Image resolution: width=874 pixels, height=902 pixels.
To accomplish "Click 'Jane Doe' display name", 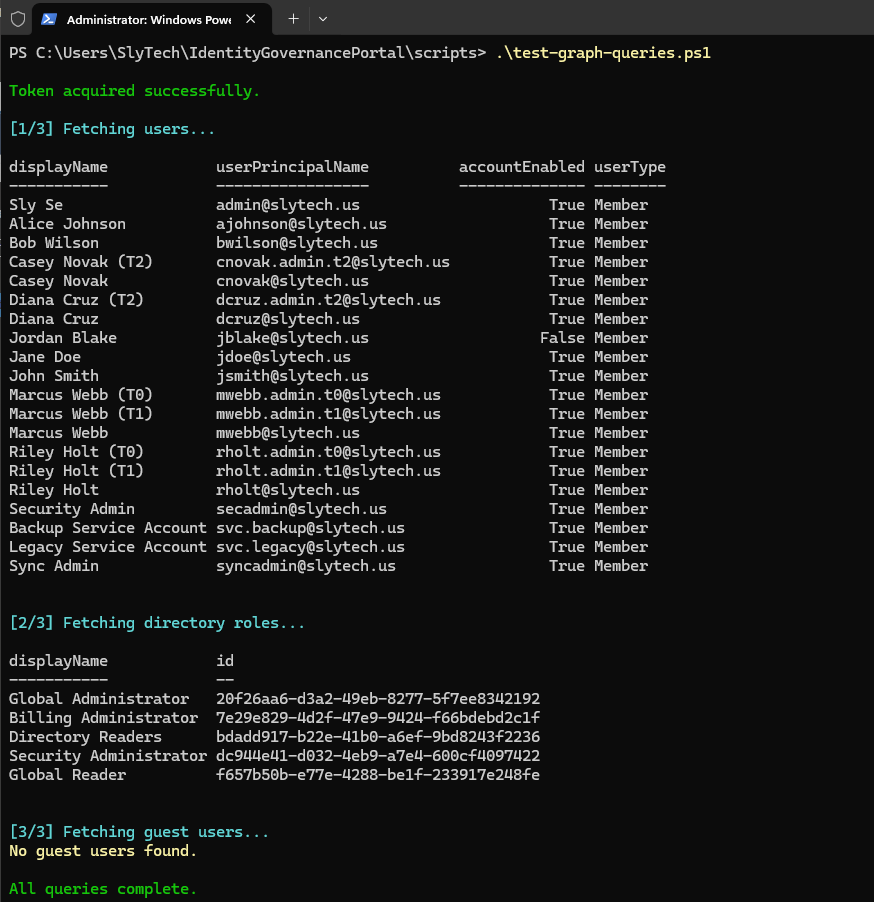I will (x=45, y=357).
